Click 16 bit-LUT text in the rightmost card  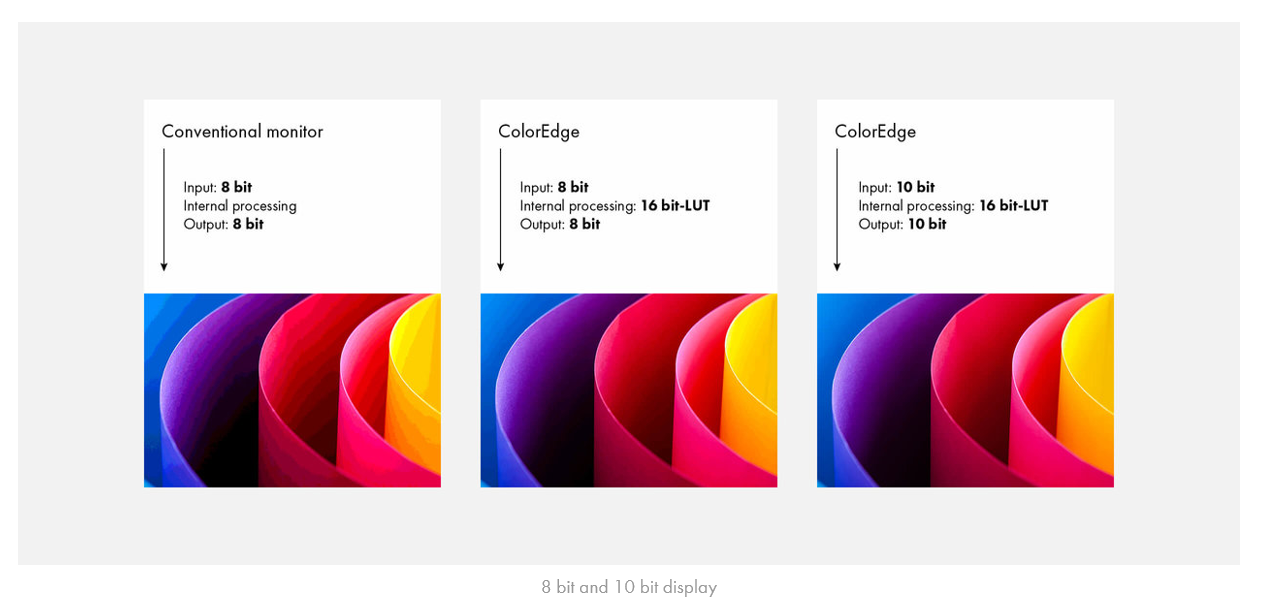tap(1013, 206)
